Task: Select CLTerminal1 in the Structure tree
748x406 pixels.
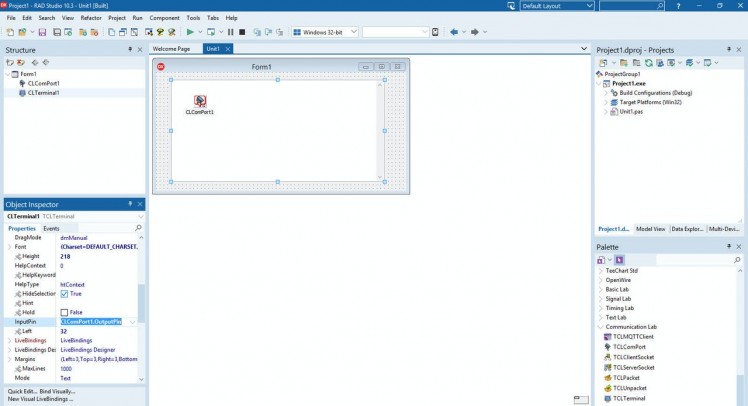Action: click(43, 93)
